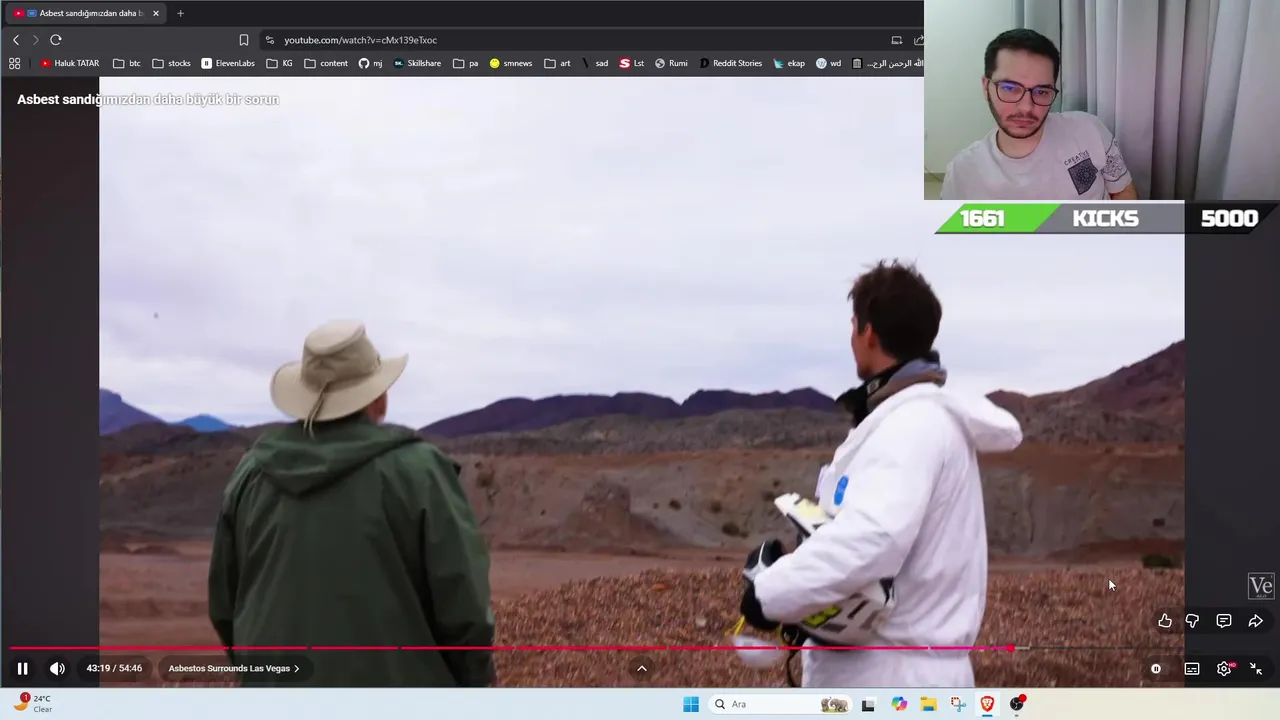Close the YouTube browser tab

click(156, 13)
